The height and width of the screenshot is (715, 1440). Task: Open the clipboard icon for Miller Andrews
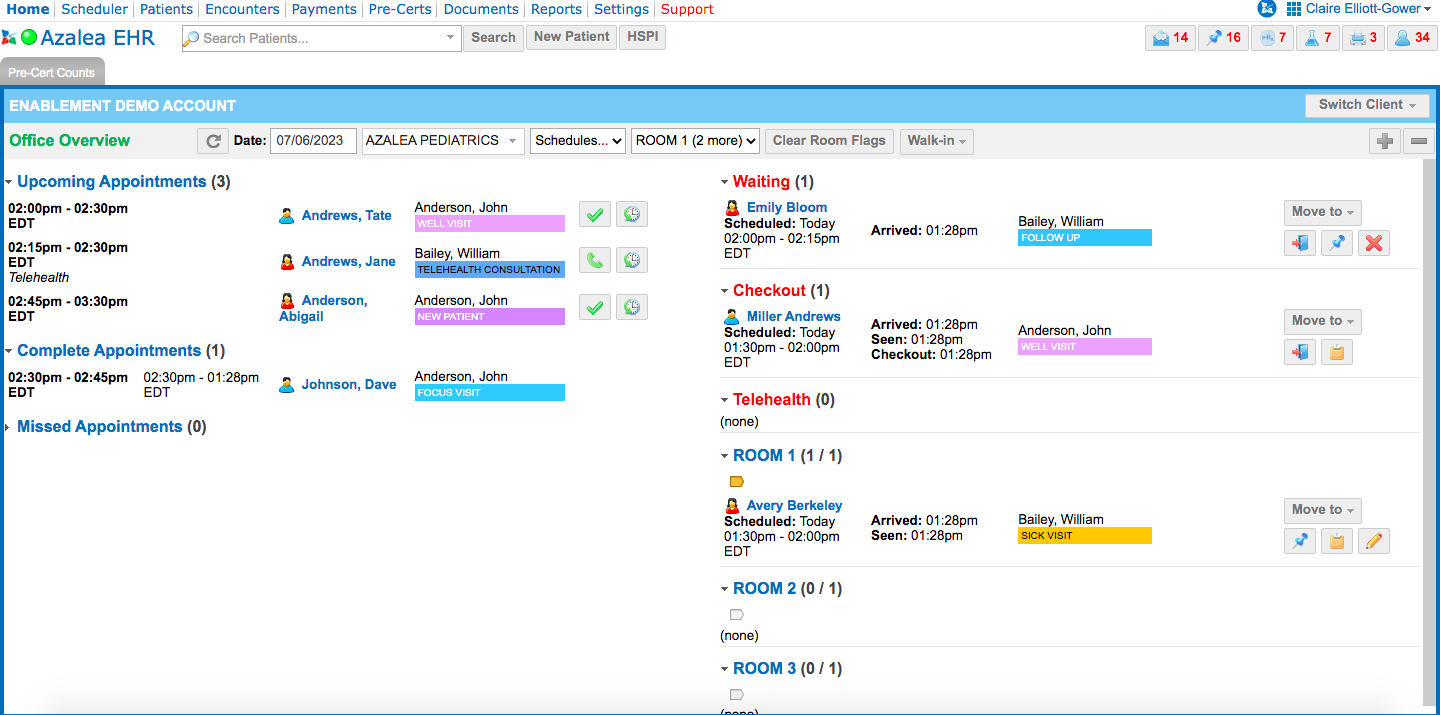tap(1337, 352)
